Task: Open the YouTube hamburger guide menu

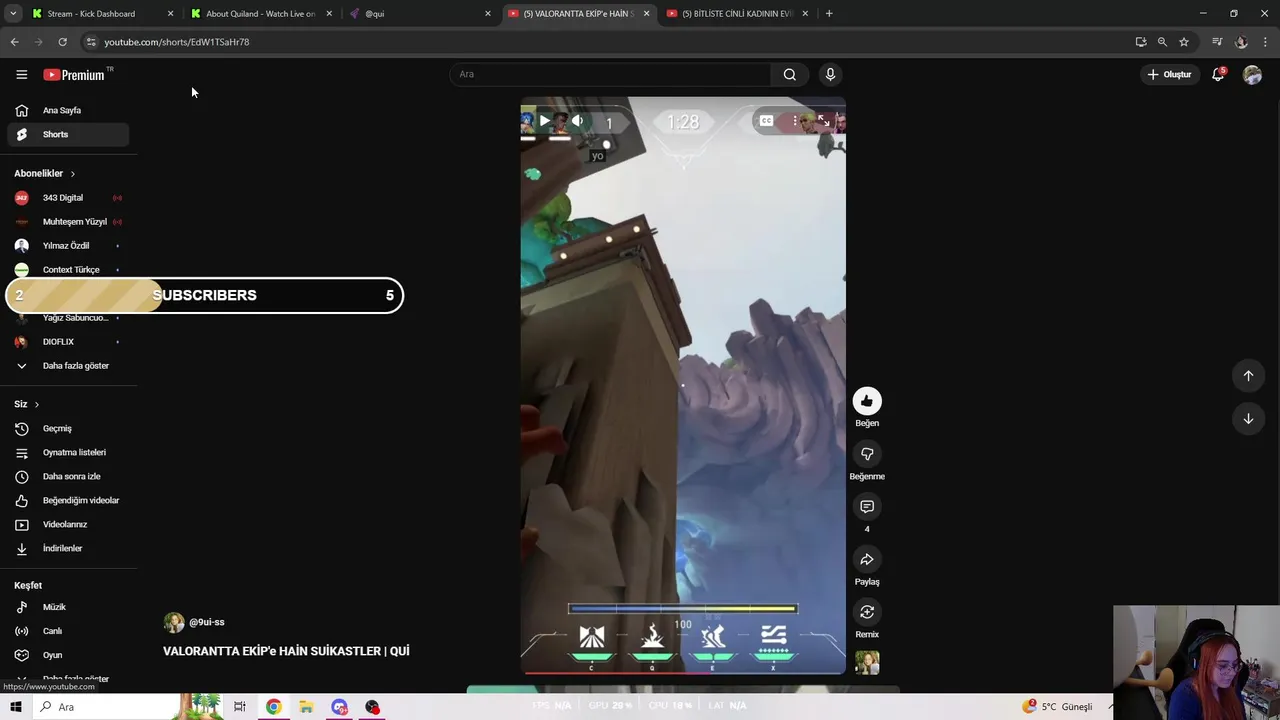Action: tap(21, 74)
